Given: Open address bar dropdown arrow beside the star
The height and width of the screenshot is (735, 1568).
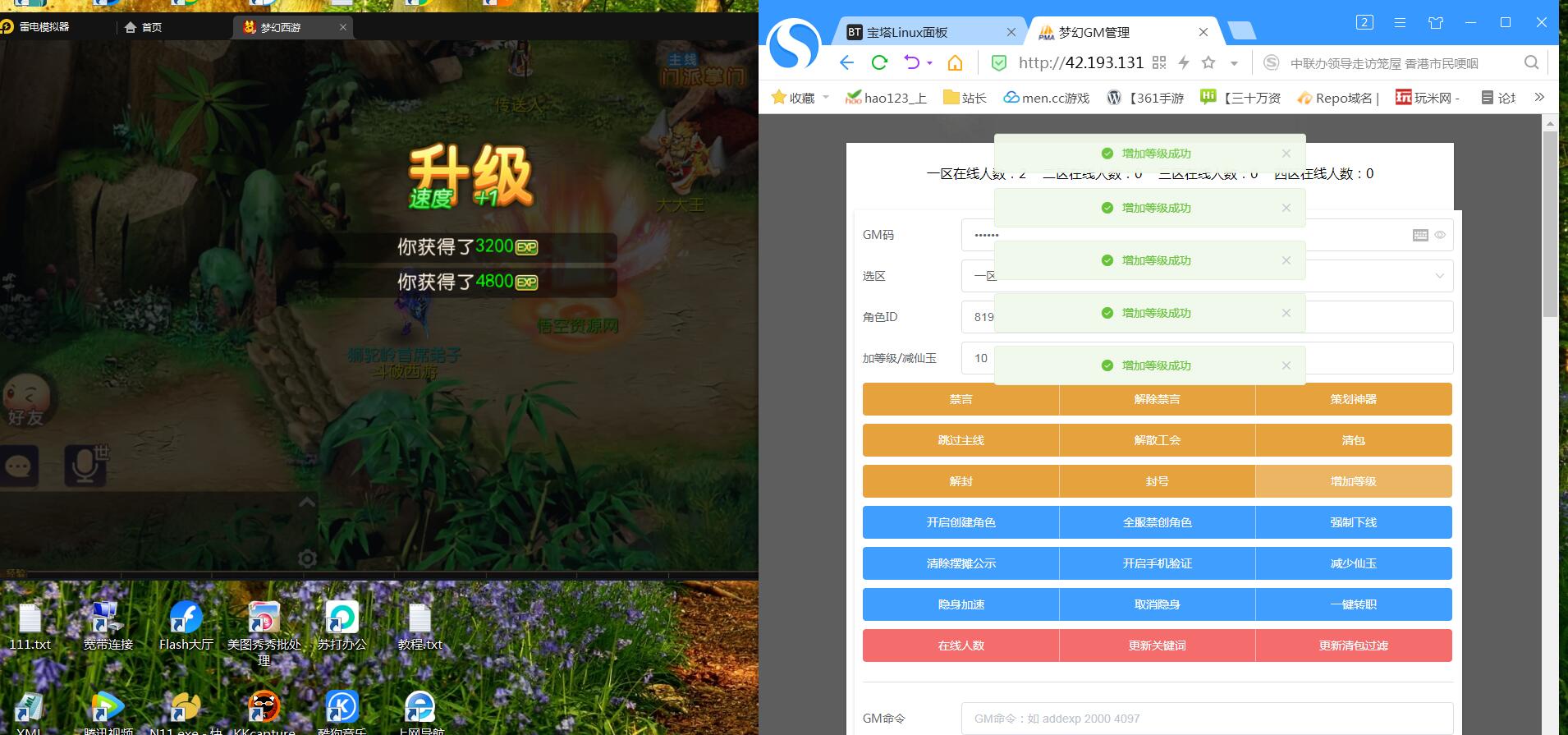Looking at the screenshot, I should (1234, 63).
